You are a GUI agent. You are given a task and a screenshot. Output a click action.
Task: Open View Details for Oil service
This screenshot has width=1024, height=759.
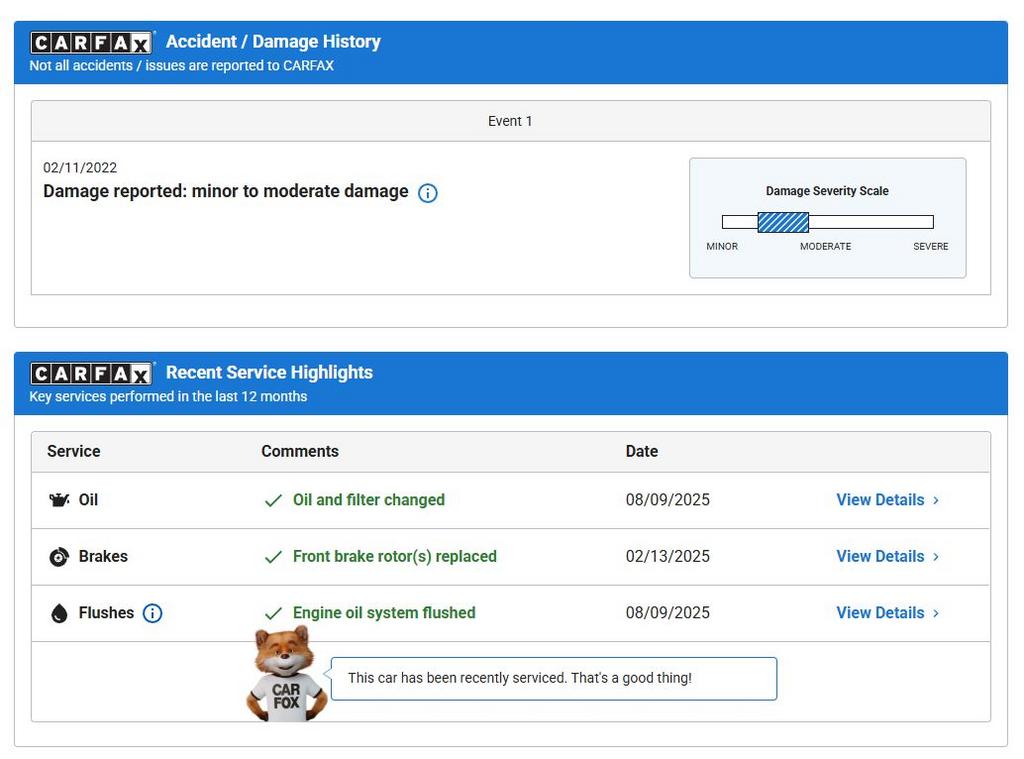tap(880, 500)
